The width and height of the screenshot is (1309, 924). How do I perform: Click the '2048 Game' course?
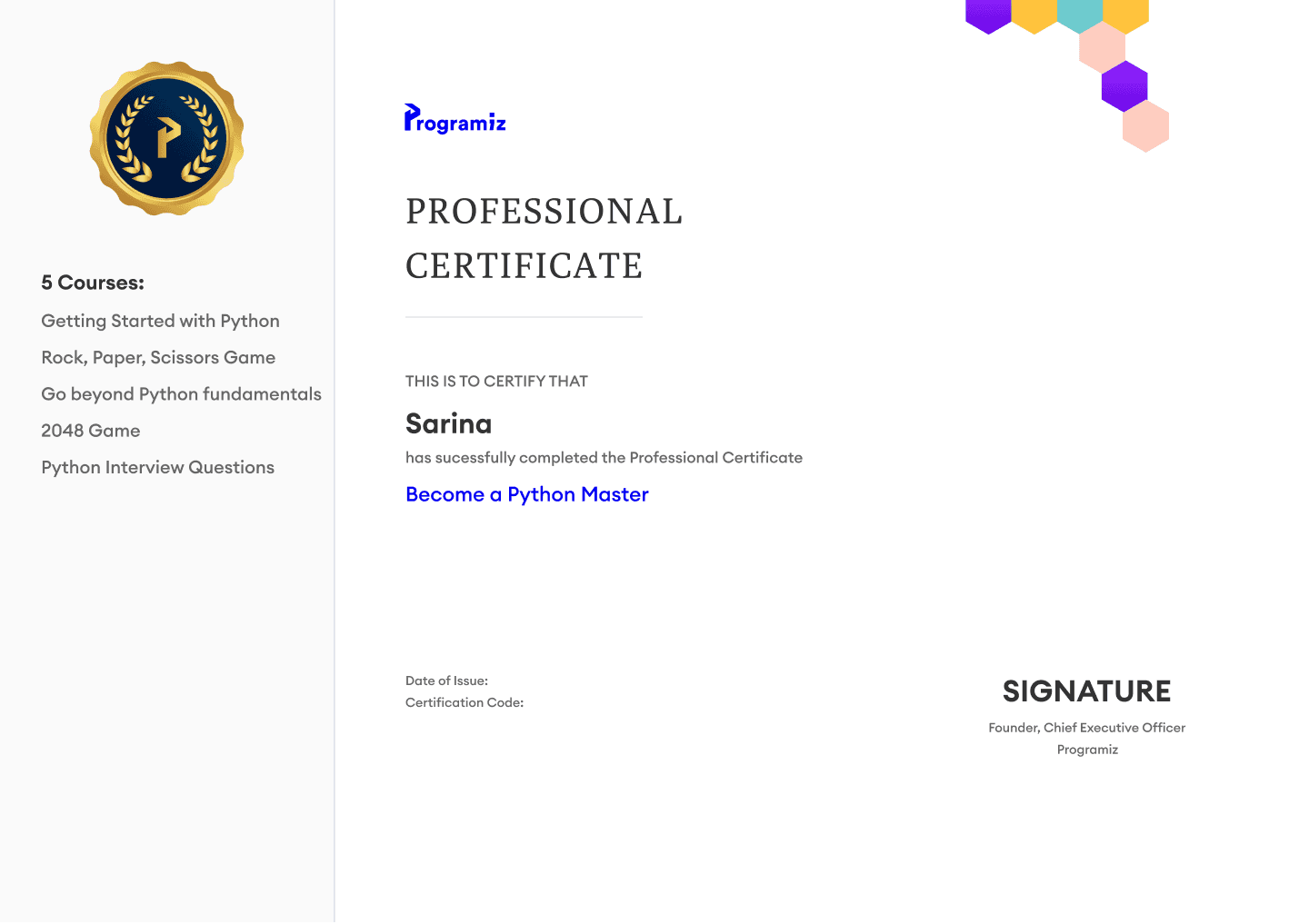coord(91,431)
